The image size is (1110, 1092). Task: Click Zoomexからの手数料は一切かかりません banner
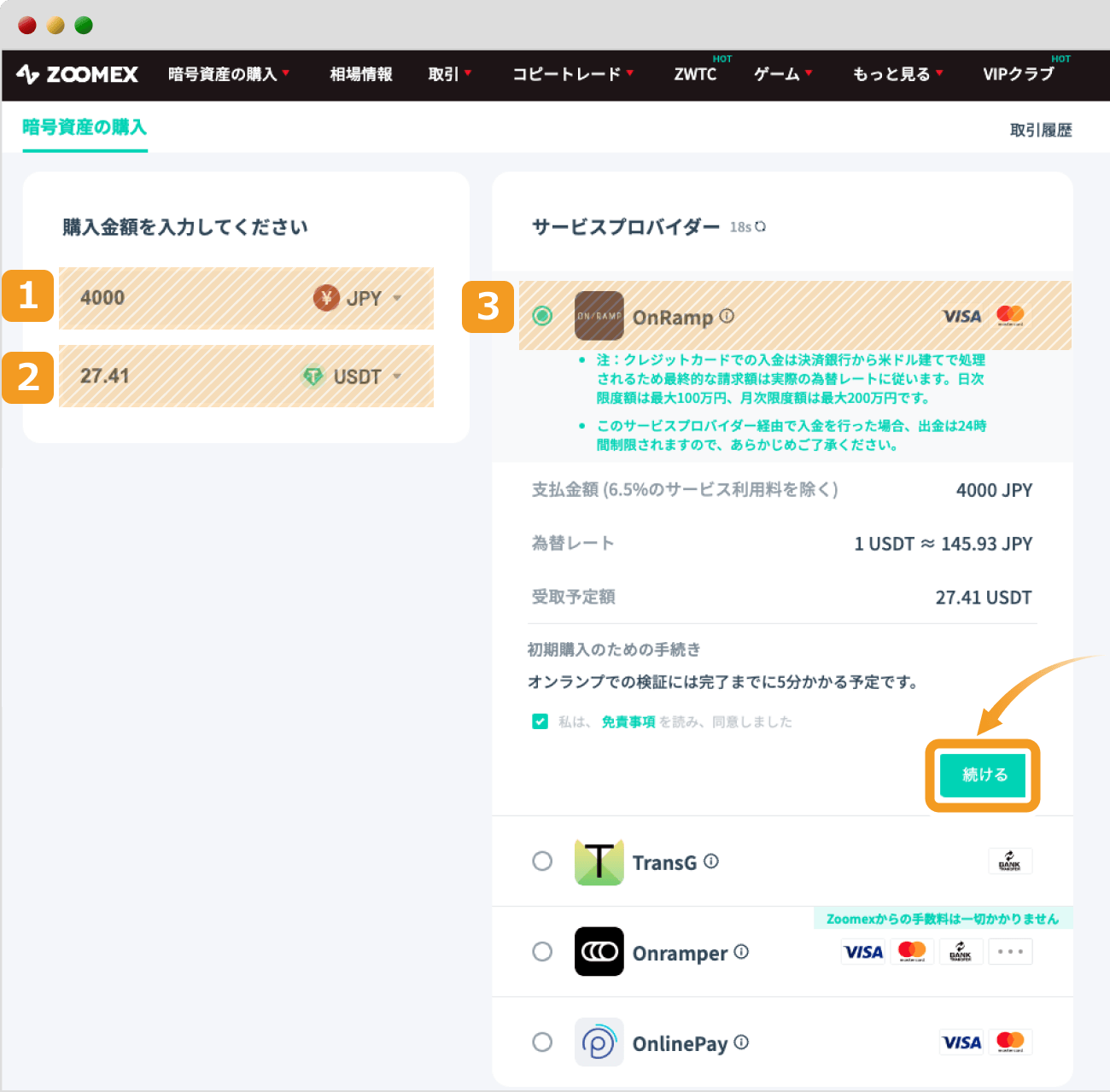click(943, 918)
